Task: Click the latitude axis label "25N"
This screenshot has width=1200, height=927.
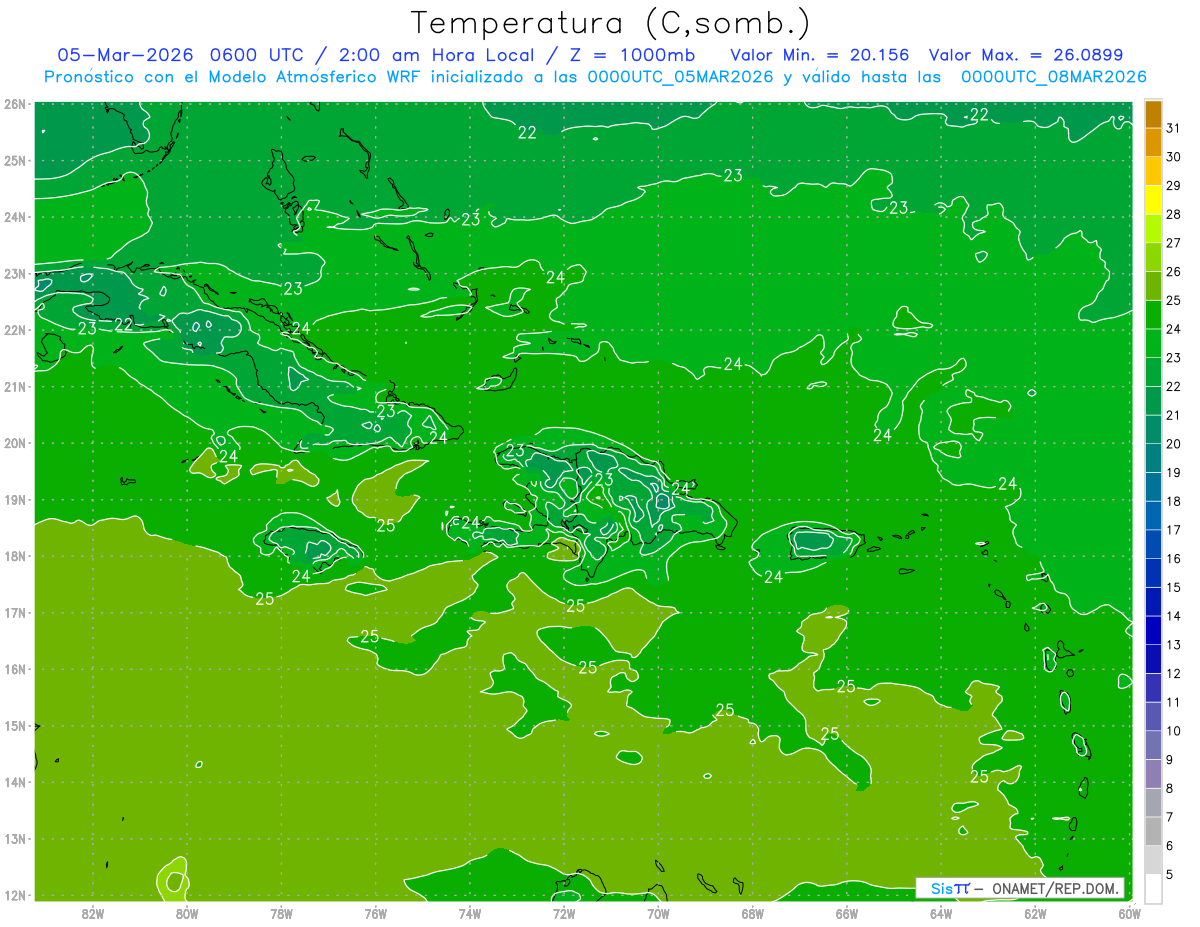Action: click(x=15, y=160)
